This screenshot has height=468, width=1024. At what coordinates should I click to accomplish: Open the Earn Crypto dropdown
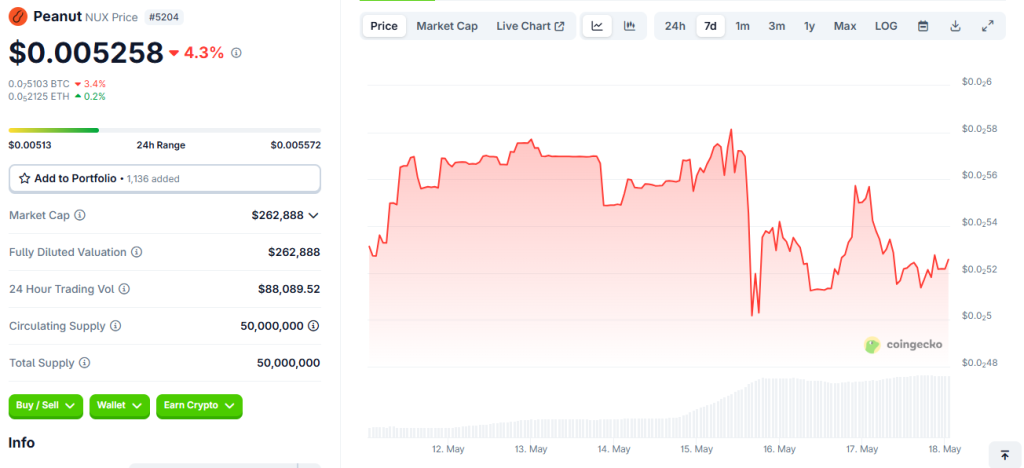coord(199,406)
